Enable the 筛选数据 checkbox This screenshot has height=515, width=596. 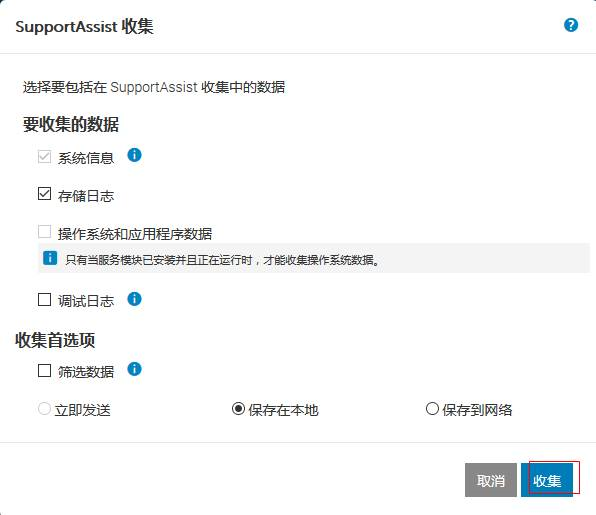[x=44, y=370]
